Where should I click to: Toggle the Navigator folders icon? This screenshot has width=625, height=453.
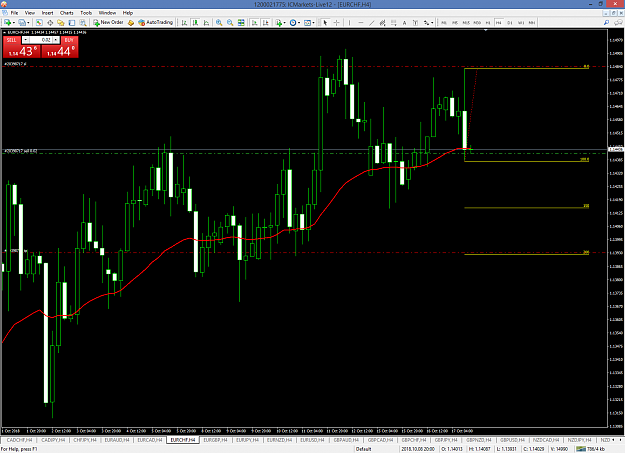coord(61,23)
